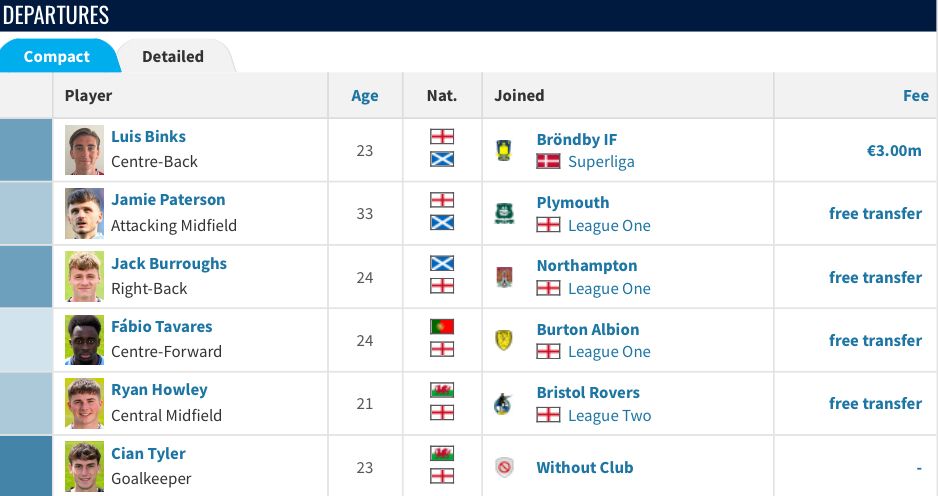Screen dimensions: 938x496
Task: Open the League Two competition link
Action: tap(610, 416)
